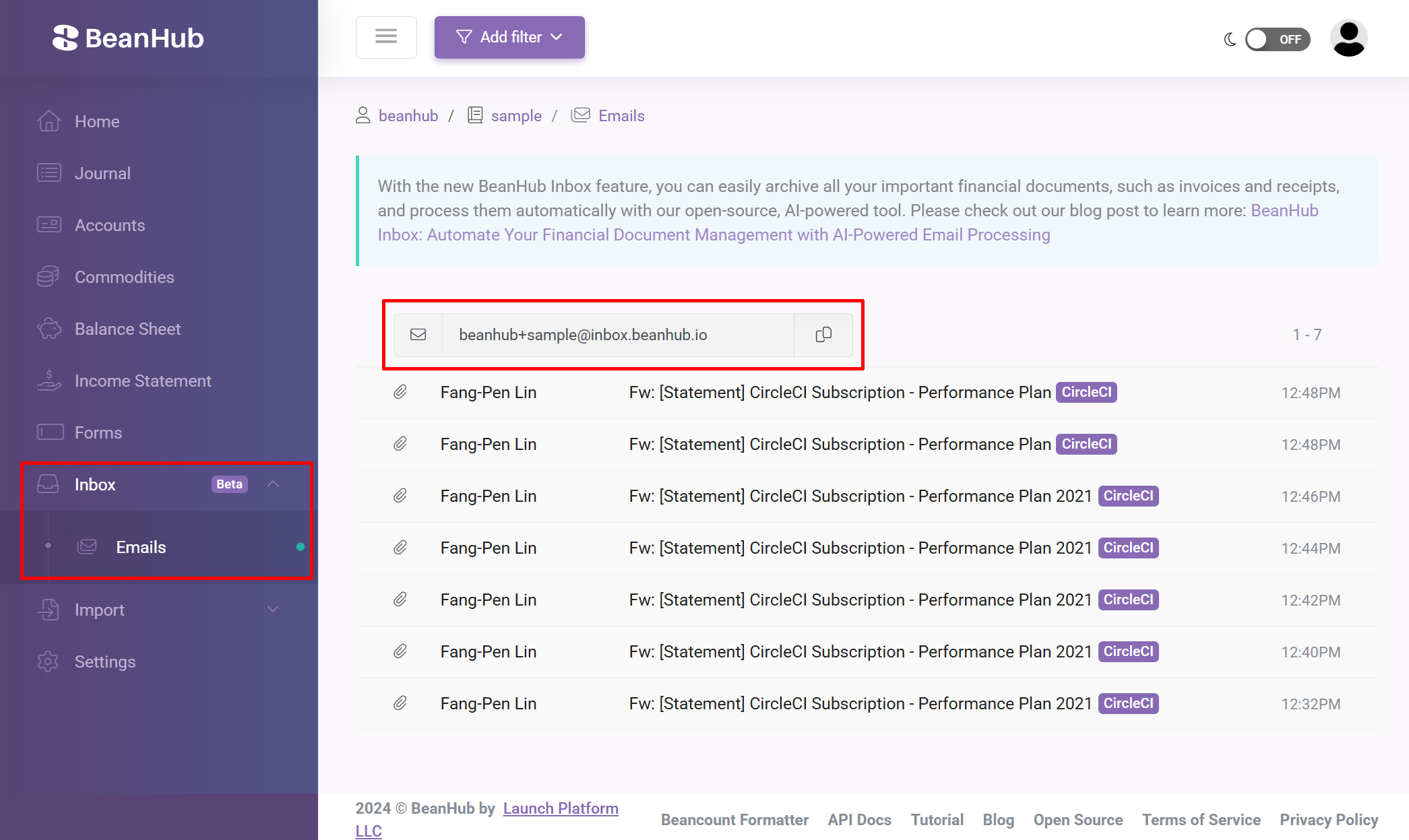Open Blog footer link
The image size is (1409, 840).
999,820
